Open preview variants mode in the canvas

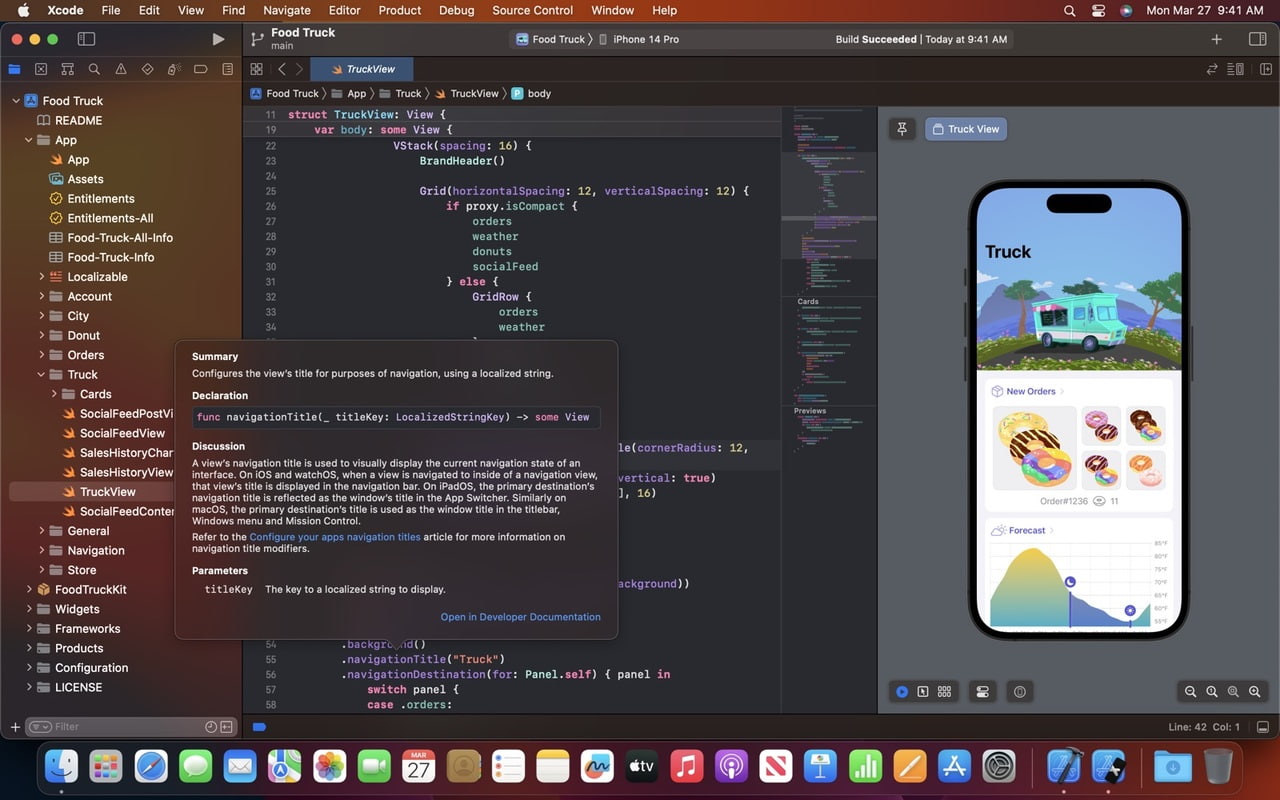(944, 691)
